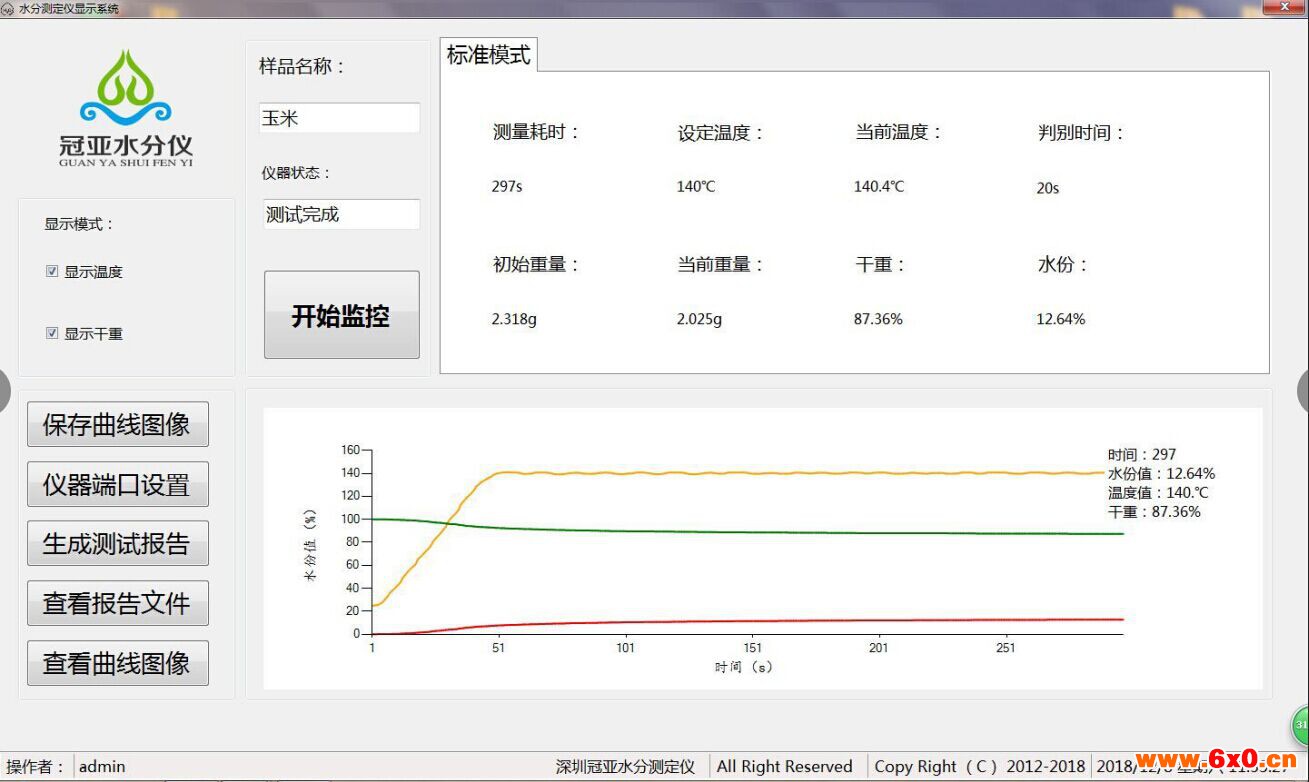
Task: Click the 测量耗时 value 297s
Action: pos(507,186)
